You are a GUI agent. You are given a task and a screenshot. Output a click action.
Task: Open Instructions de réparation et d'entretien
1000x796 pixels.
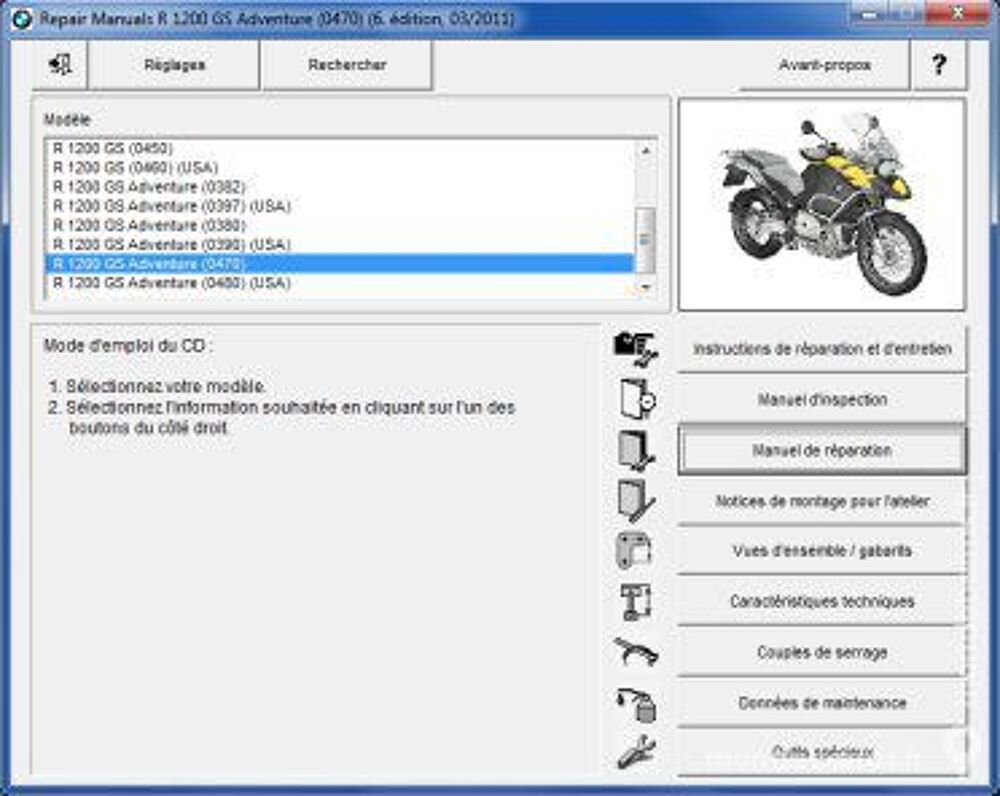pos(822,350)
